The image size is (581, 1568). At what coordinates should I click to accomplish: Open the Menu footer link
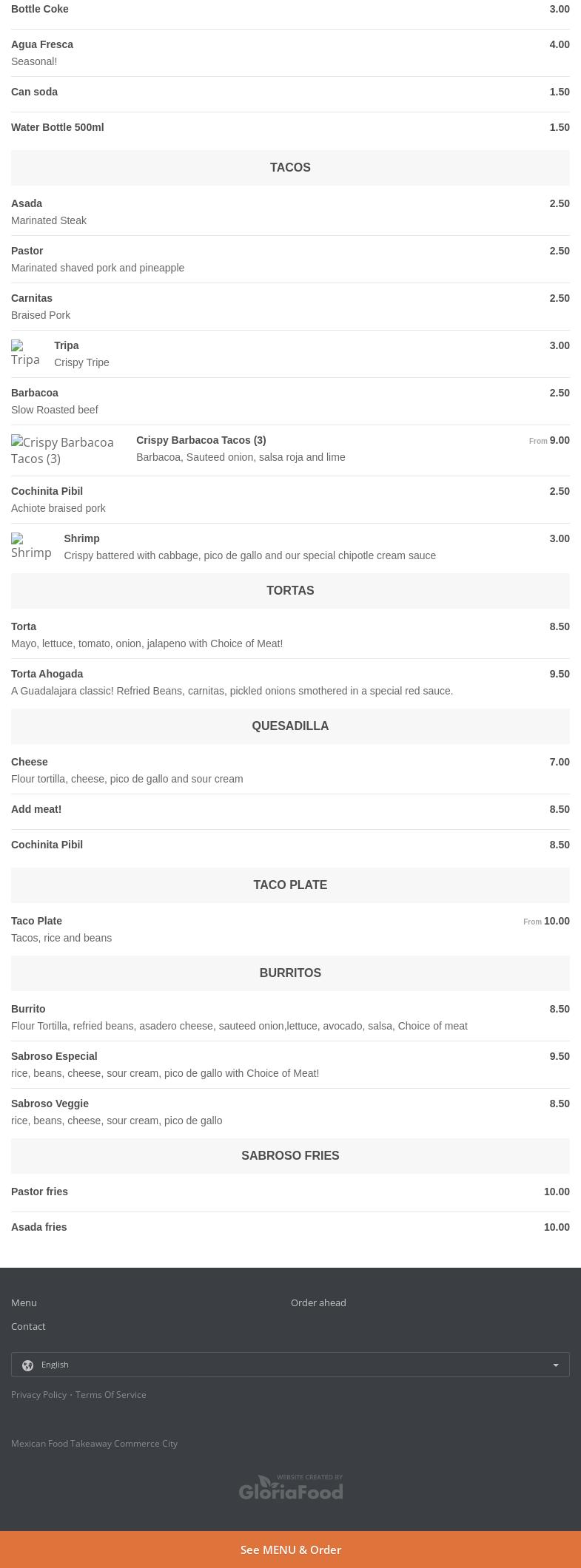coord(24,1302)
